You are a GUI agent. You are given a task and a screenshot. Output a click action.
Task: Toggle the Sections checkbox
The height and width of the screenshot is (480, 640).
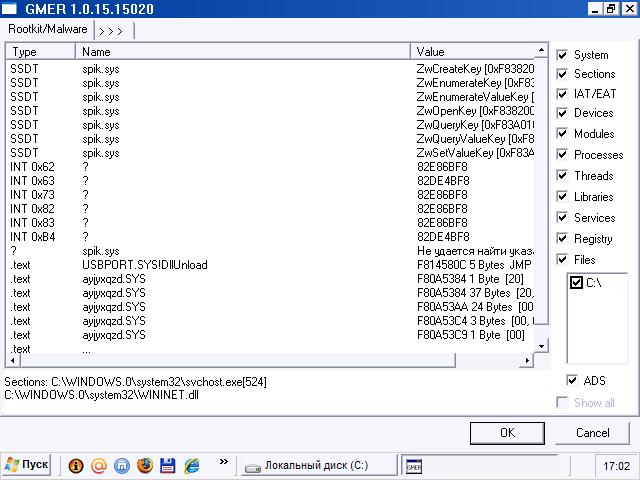coord(562,74)
